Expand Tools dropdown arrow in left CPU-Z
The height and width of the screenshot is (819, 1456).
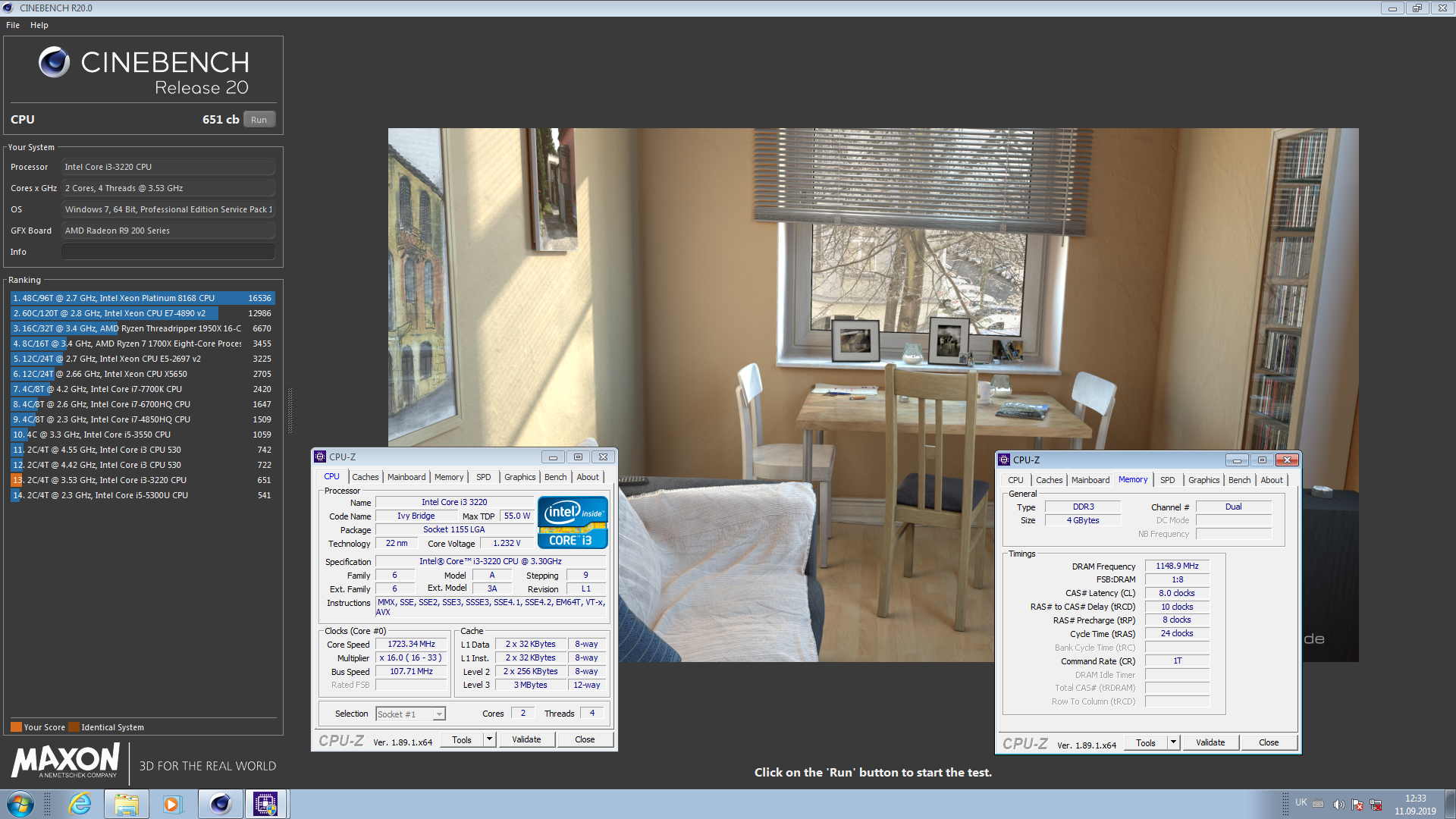(x=489, y=740)
